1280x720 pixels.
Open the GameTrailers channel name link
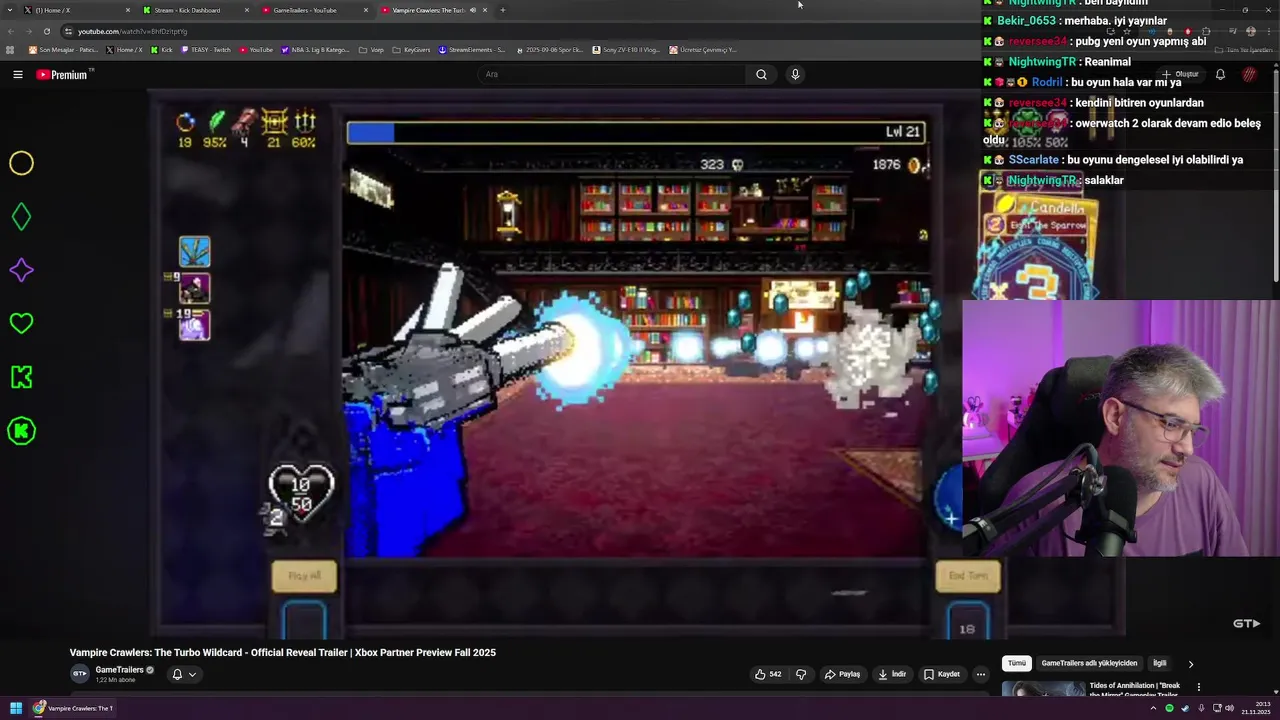tap(120, 670)
